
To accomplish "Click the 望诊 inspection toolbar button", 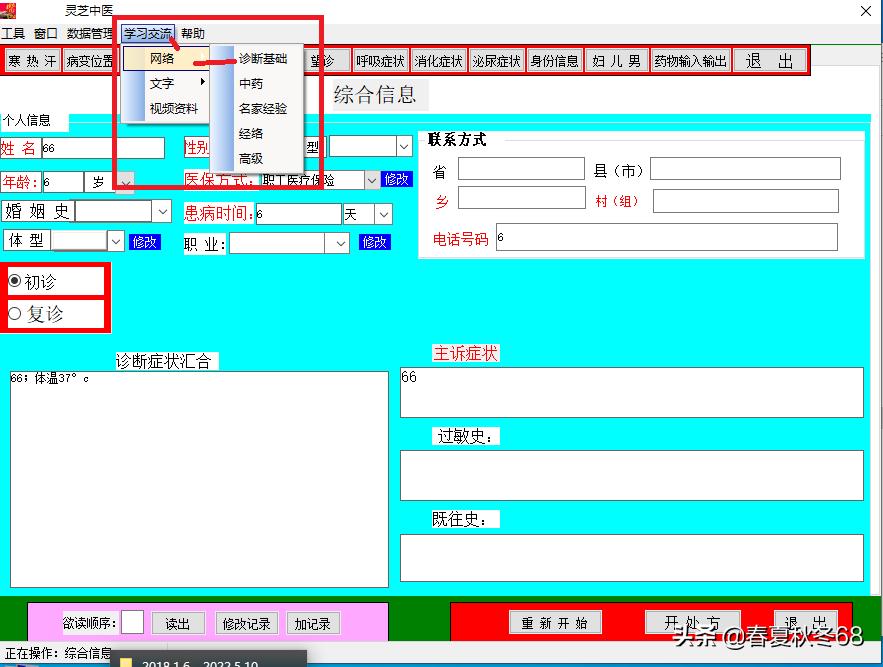I will [x=326, y=60].
